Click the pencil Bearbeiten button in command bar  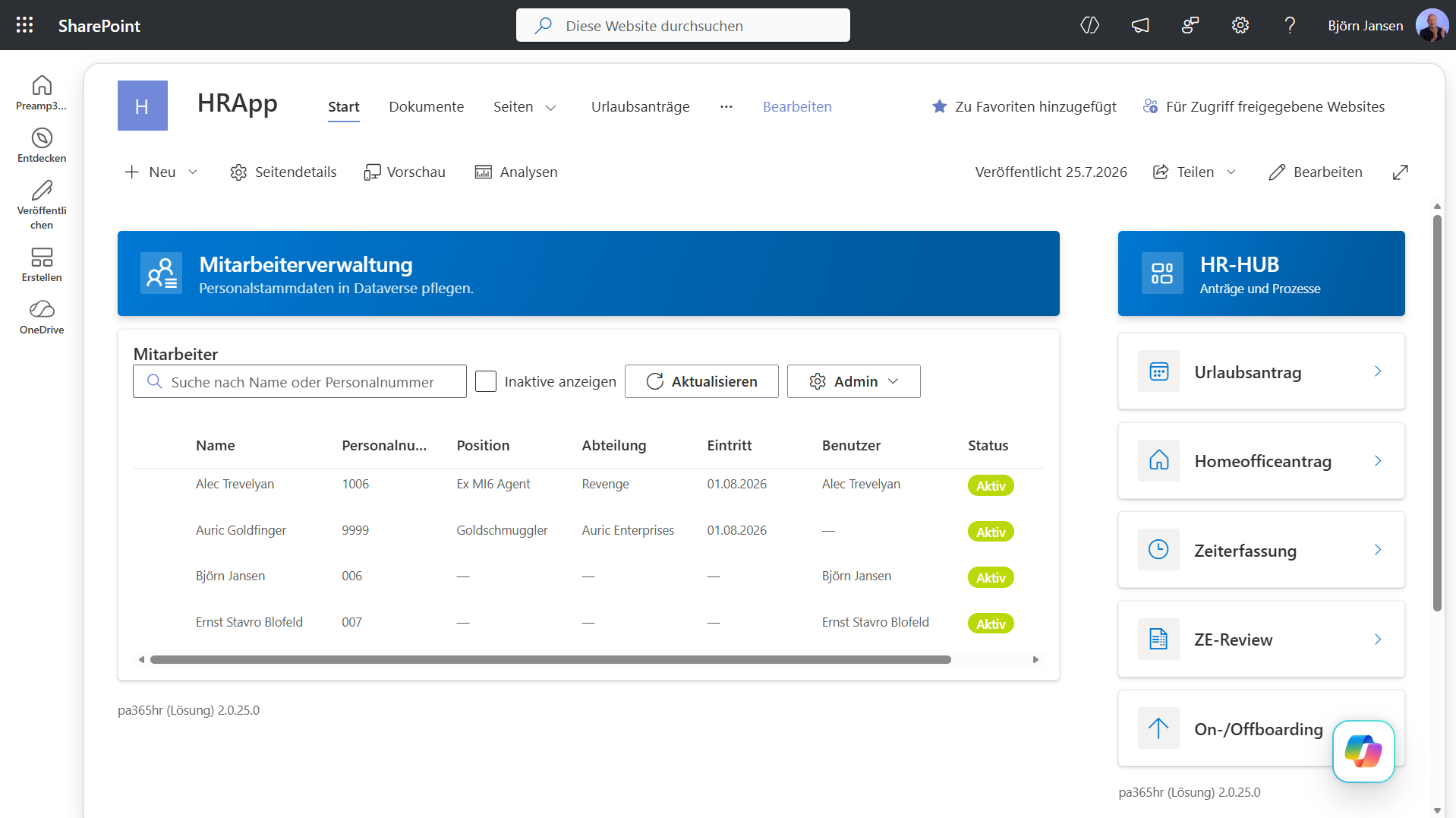(1316, 172)
